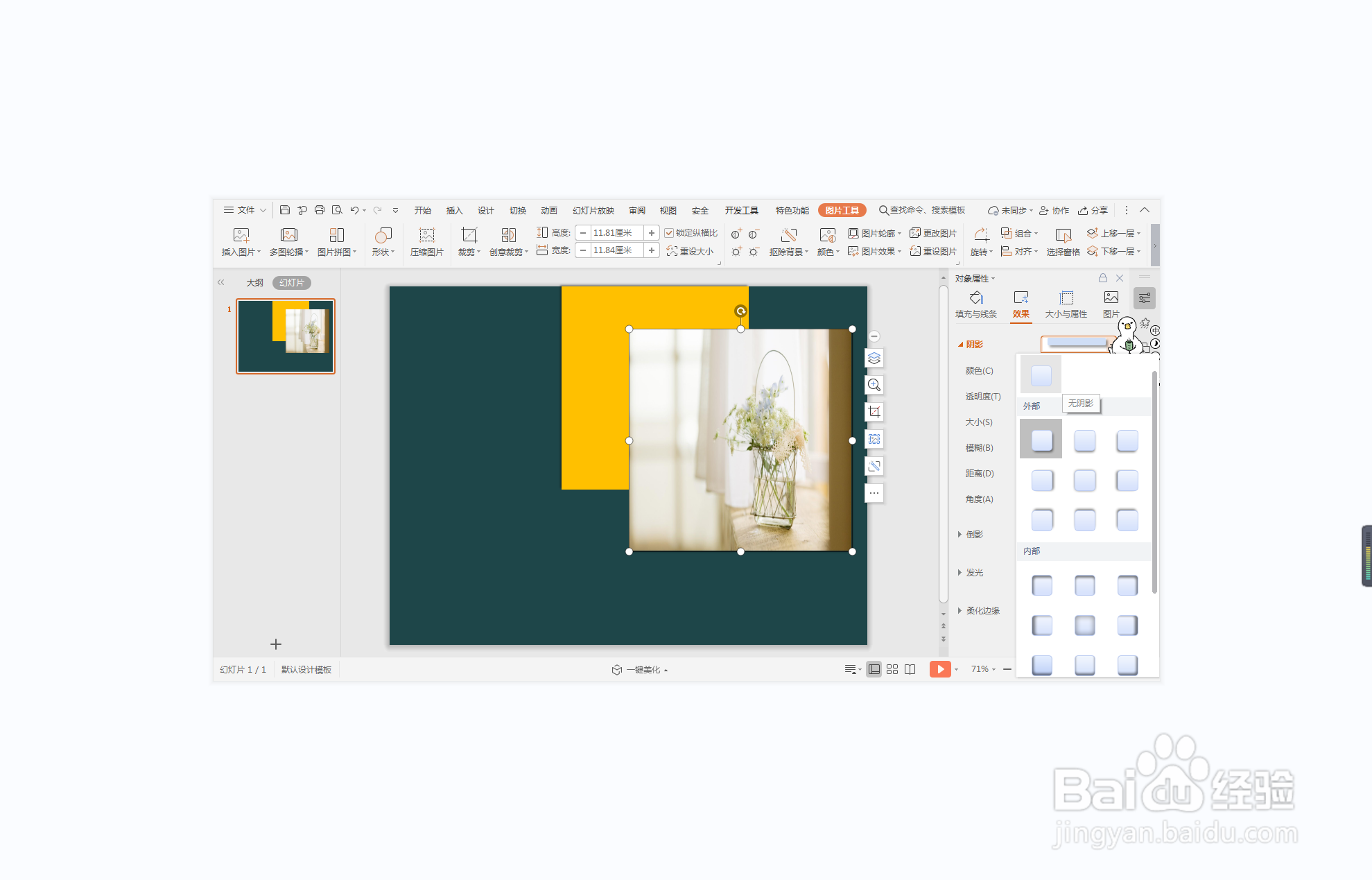Click the layers icon beside the picture
Screen dimensions: 1372x880
coord(874,358)
